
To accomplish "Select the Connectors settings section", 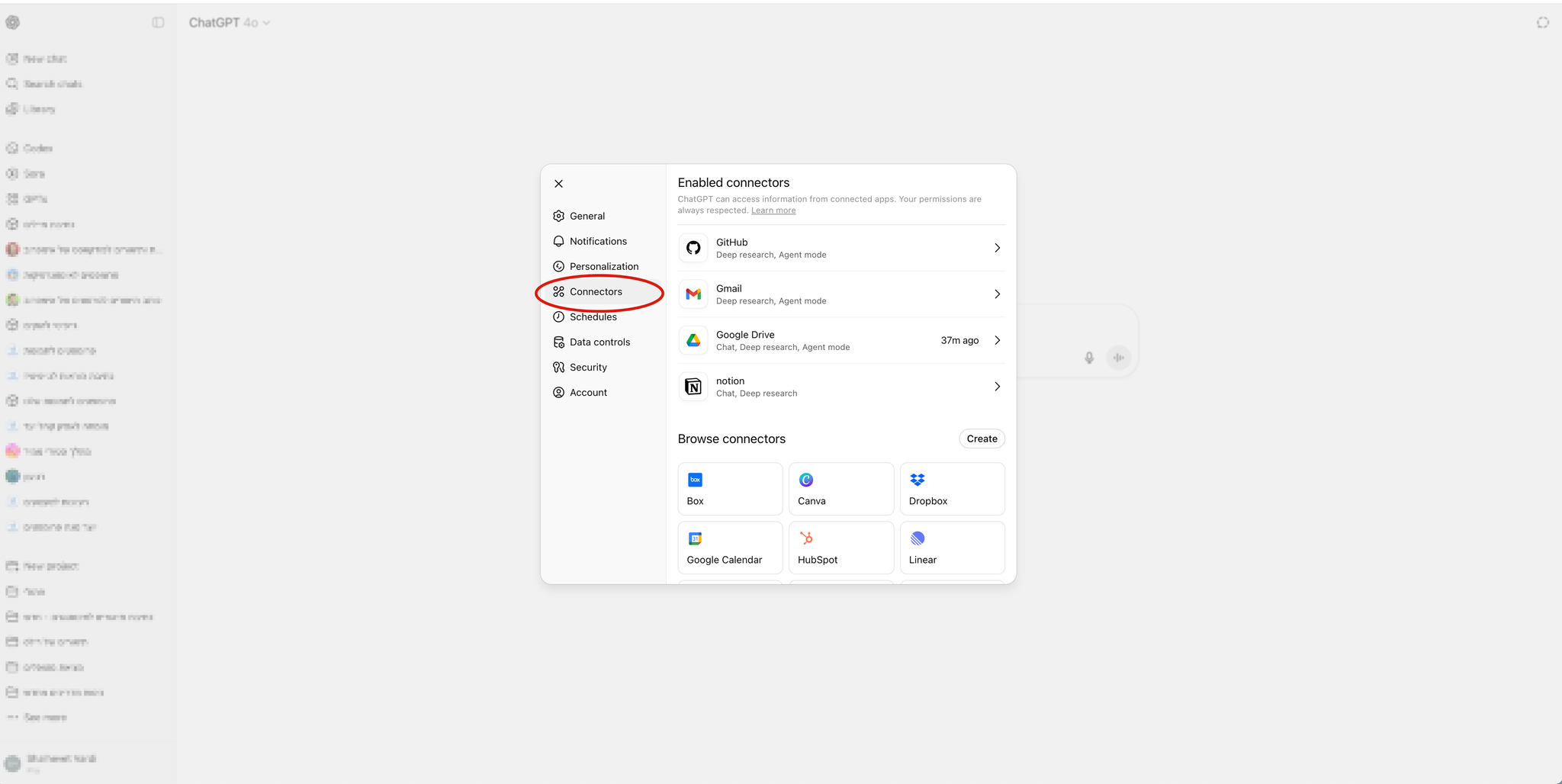I will point(603,291).
